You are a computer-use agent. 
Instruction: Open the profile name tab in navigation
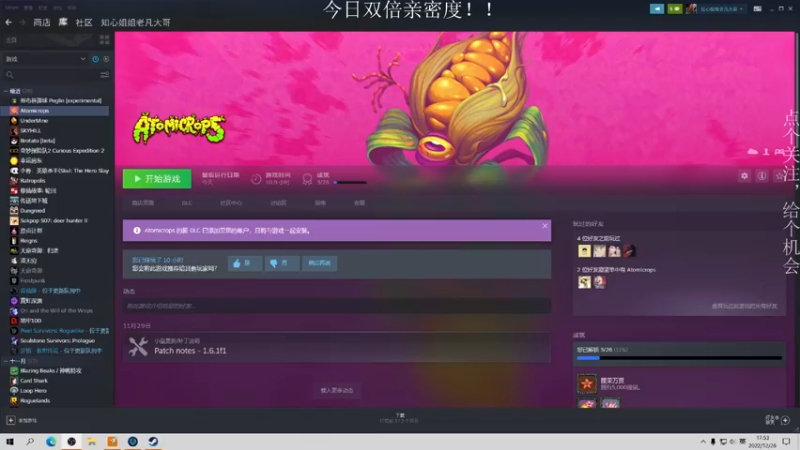coord(135,22)
